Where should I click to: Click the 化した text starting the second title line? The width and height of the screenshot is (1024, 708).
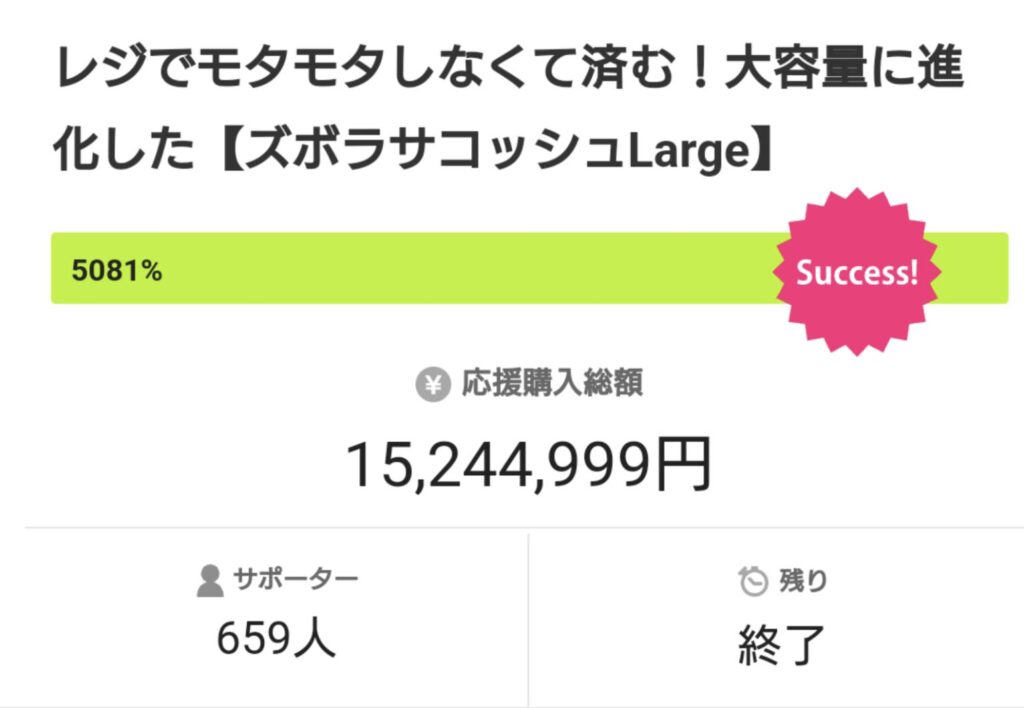[x=124, y=150]
